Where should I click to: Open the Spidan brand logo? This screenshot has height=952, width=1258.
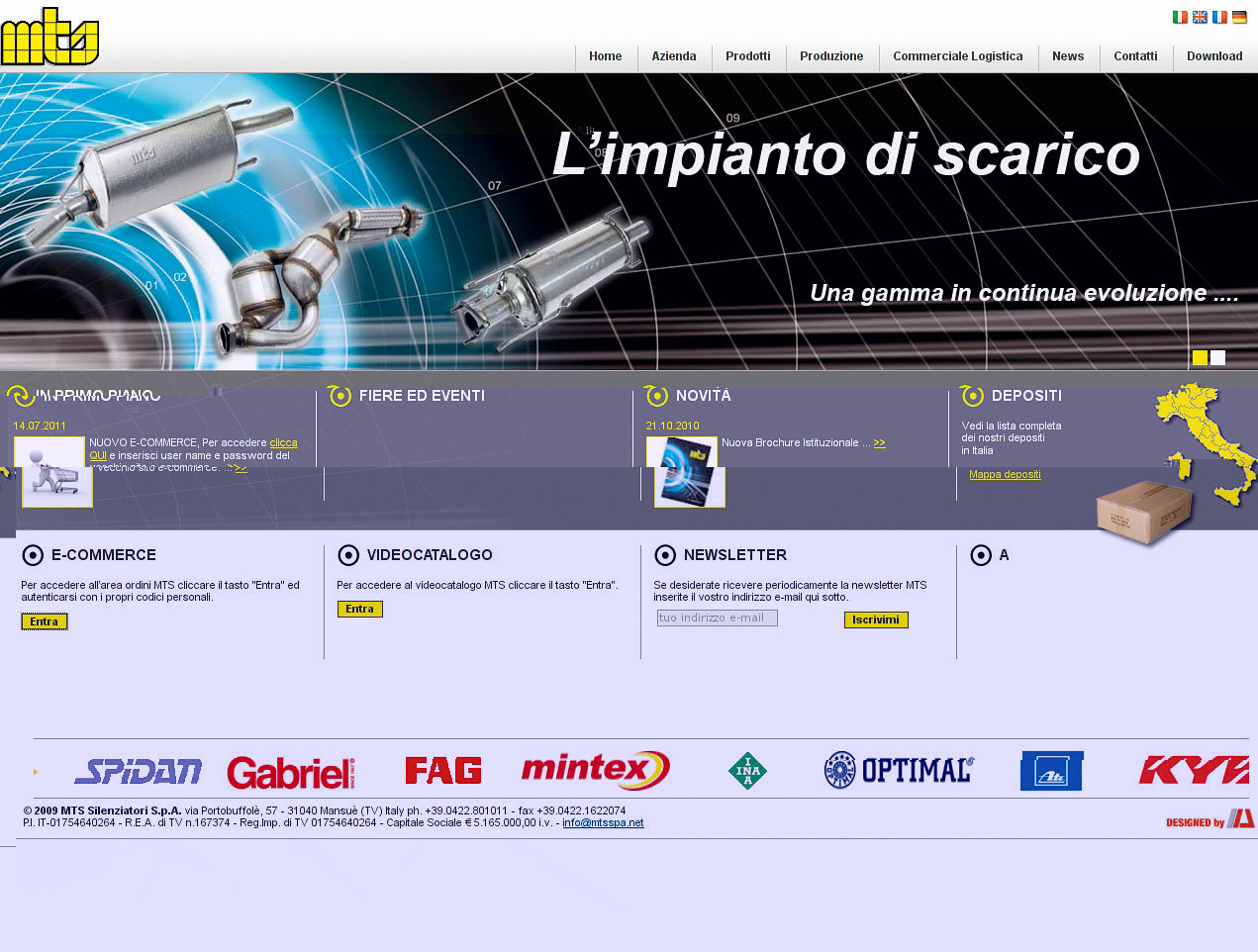pos(138,771)
